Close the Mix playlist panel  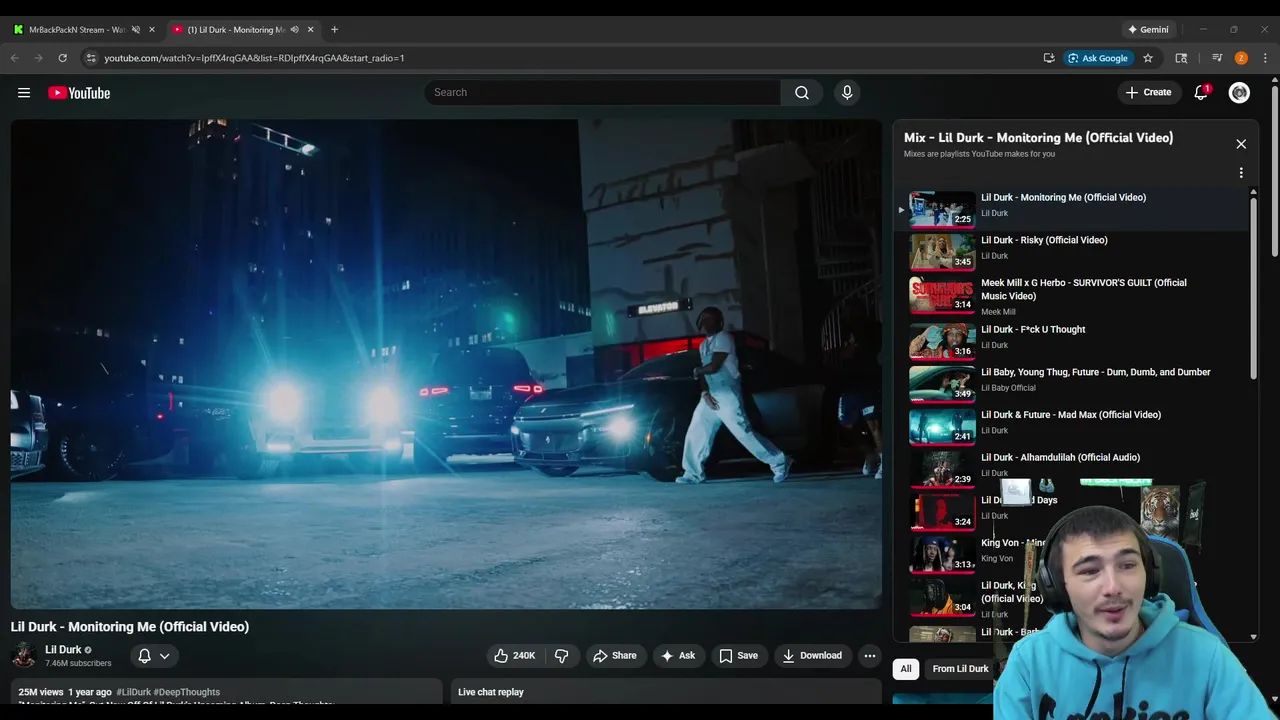point(1241,144)
